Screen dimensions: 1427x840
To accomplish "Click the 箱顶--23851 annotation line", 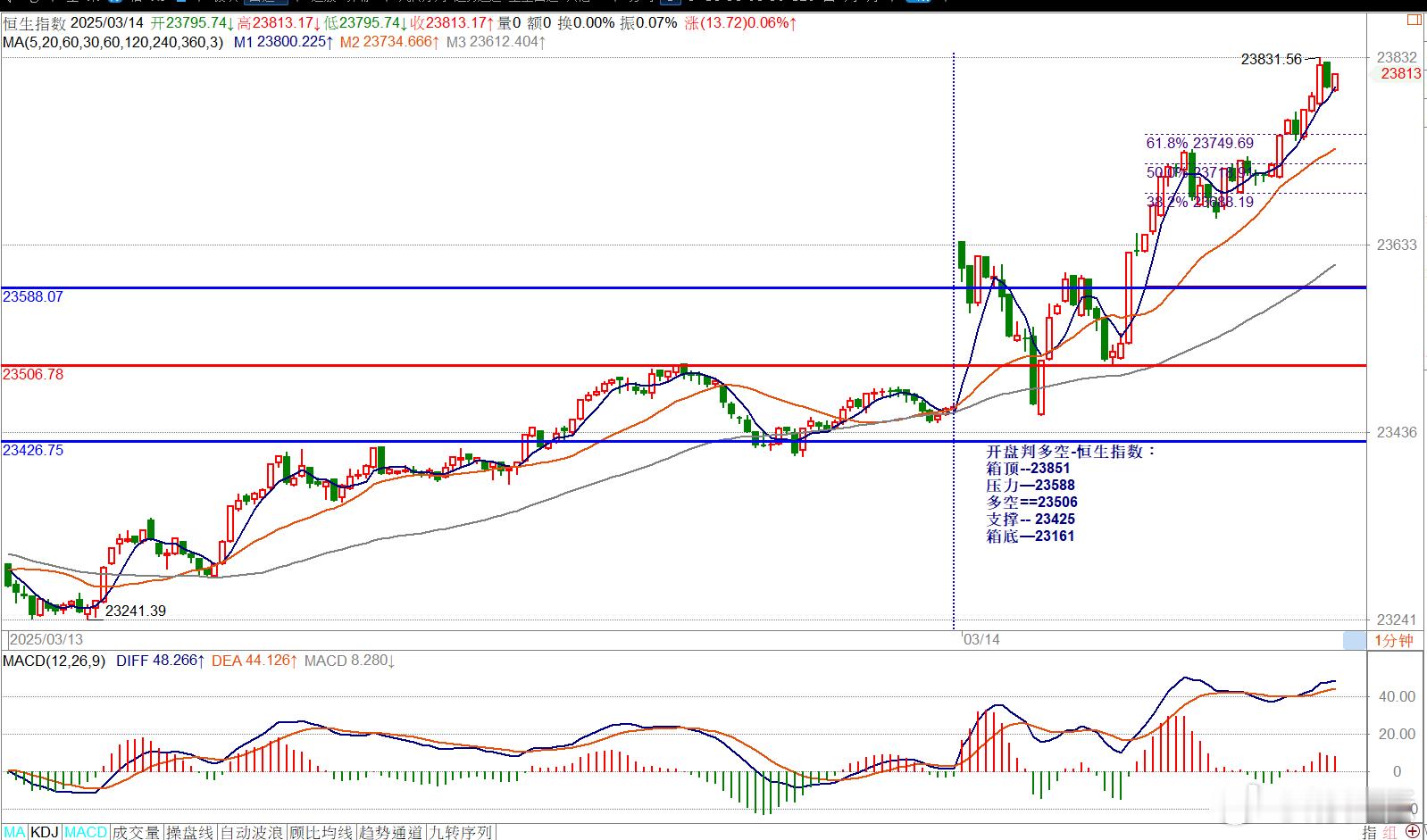I will click(1028, 468).
